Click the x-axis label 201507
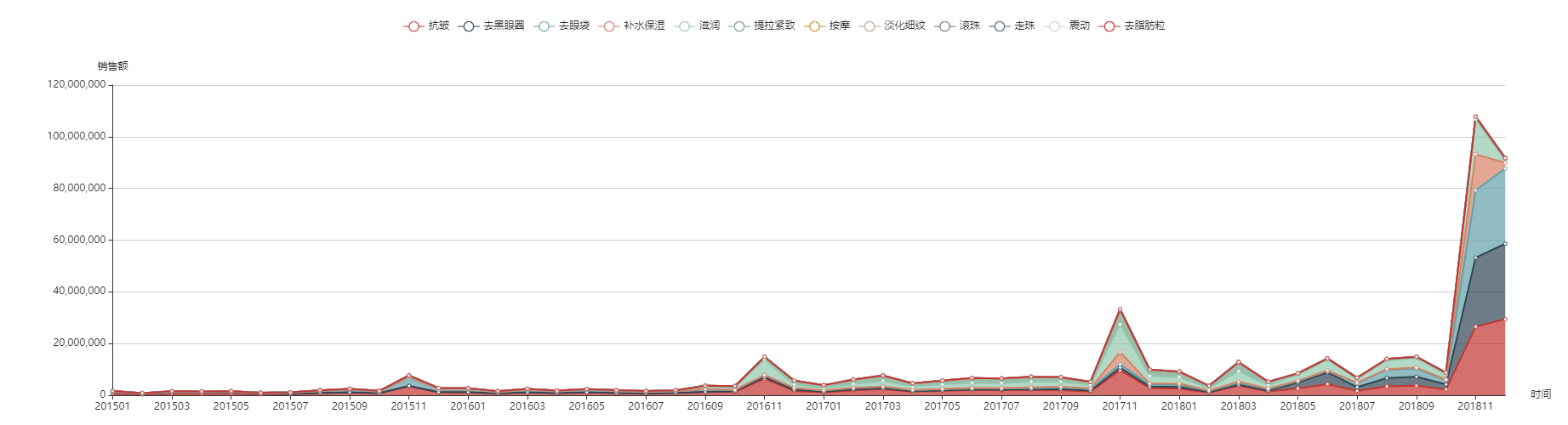Image resolution: width=1568 pixels, height=425 pixels. 290,406
